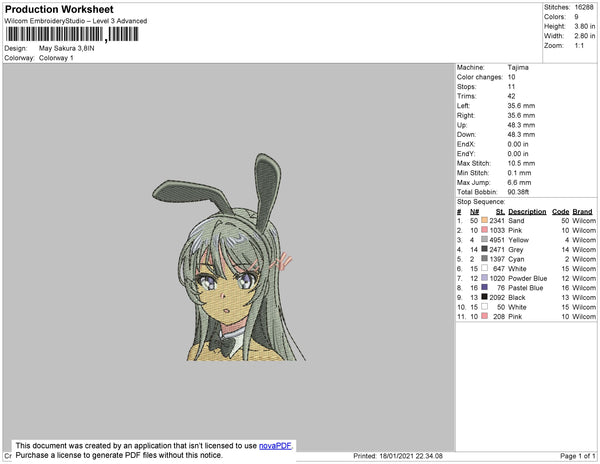The image size is (600, 464).
Task: Click the 'Cyan' description in stop 5
Action: [516, 259]
